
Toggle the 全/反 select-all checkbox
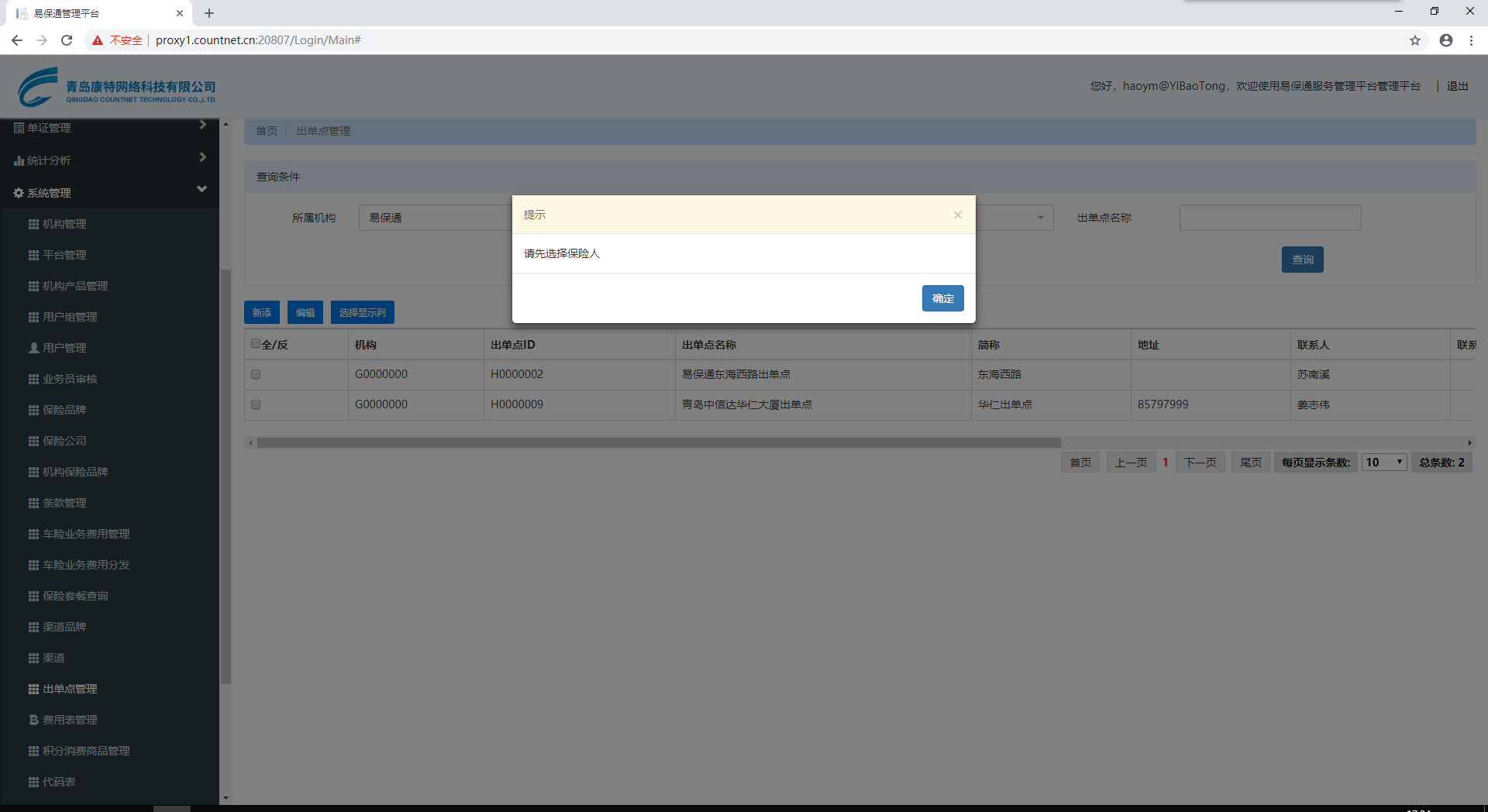point(256,344)
